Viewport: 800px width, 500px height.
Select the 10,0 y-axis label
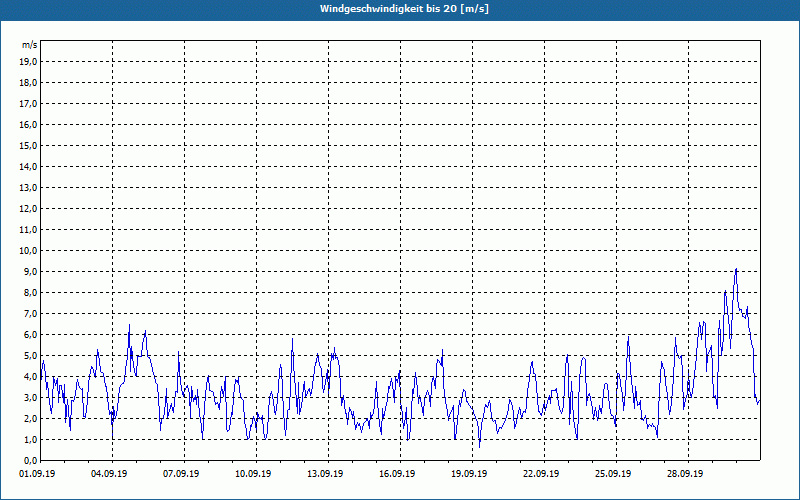point(29,251)
